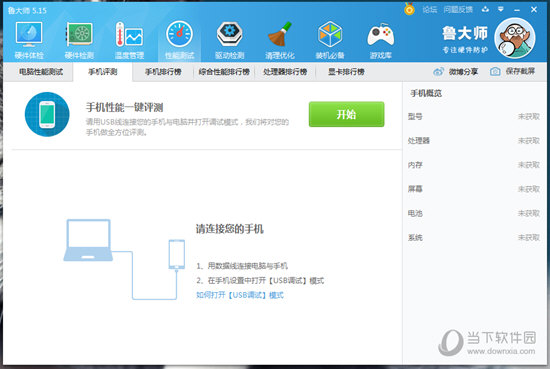Click the 手机性能一键评测 heading

pos(125,107)
